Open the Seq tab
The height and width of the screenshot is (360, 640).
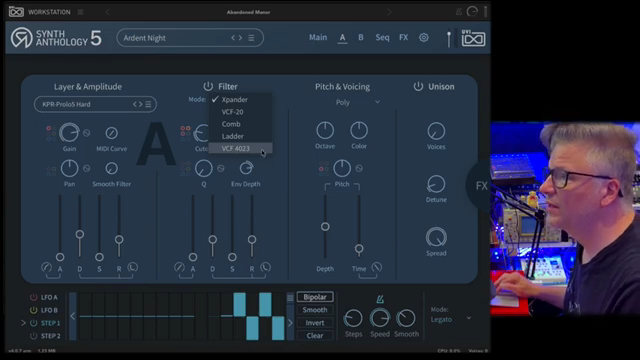tap(382, 38)
